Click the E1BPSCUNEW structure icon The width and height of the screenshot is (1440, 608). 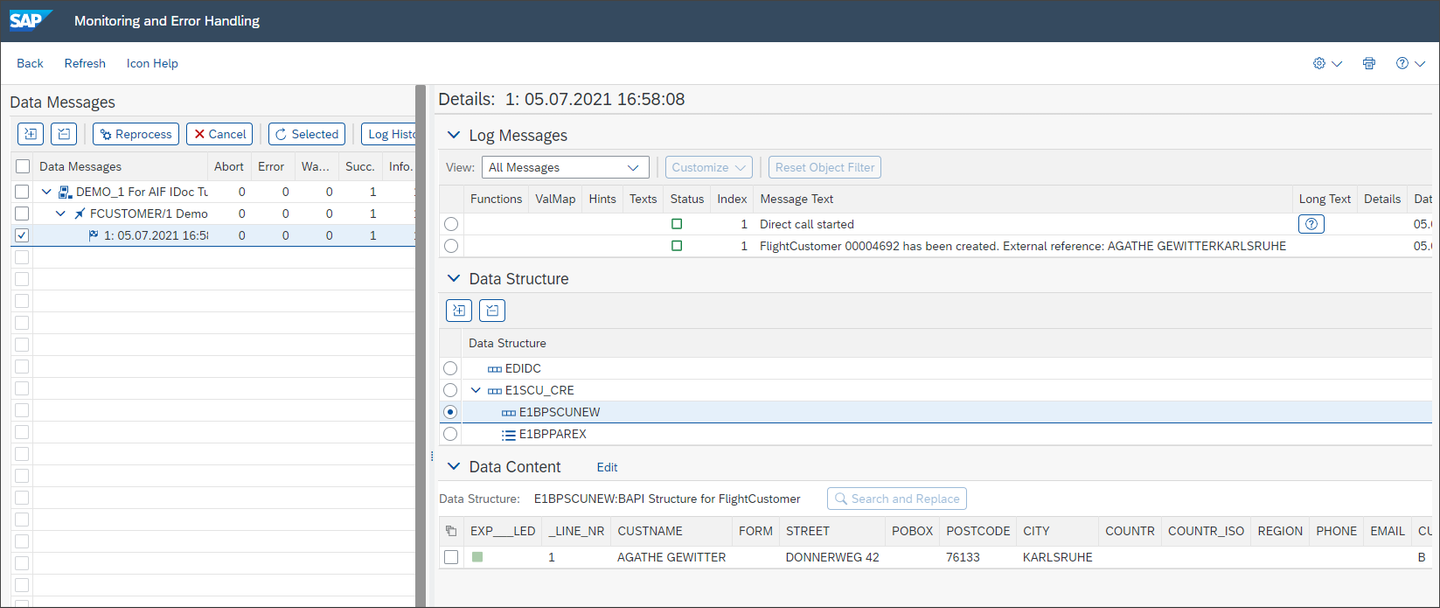(x=508, y=412)
